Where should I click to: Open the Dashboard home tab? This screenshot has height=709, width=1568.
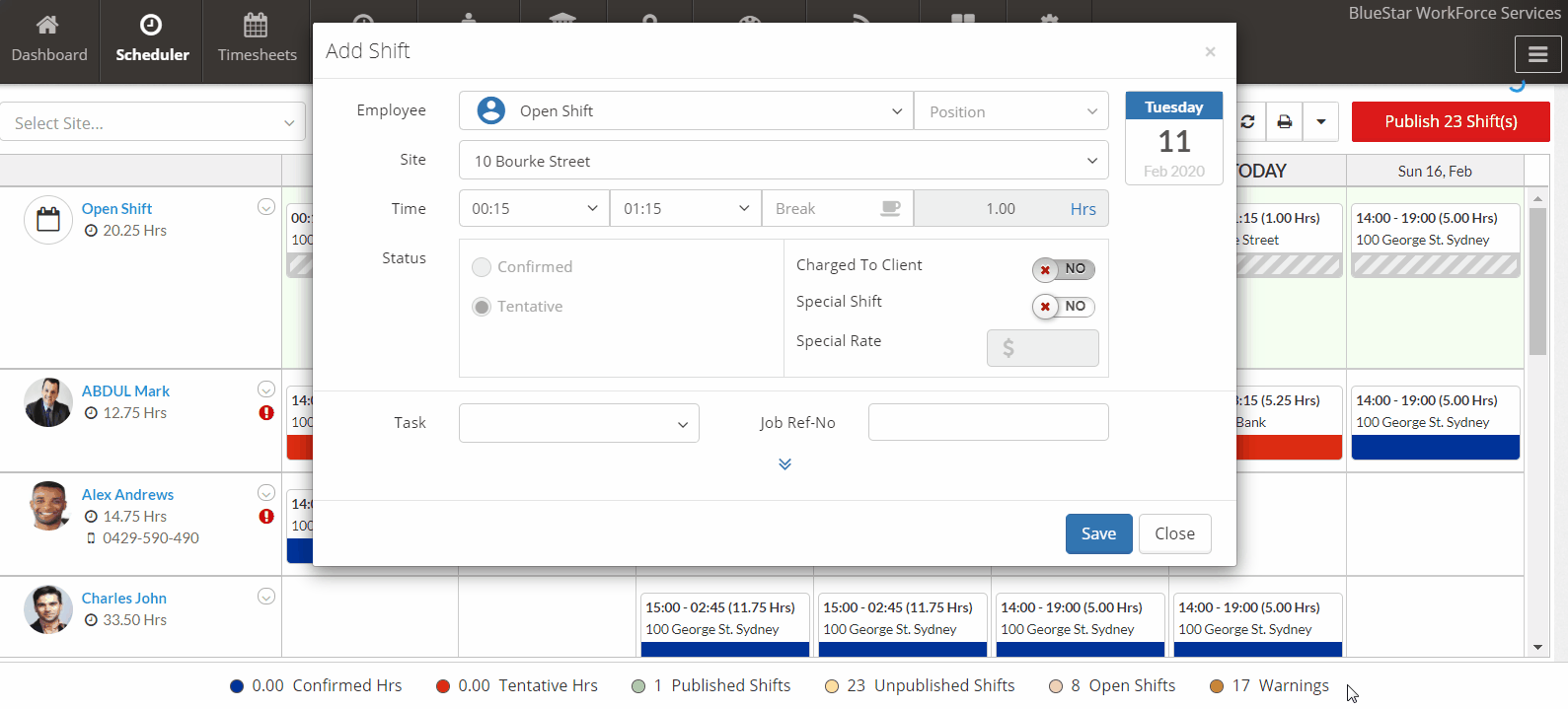coord(49,41)
